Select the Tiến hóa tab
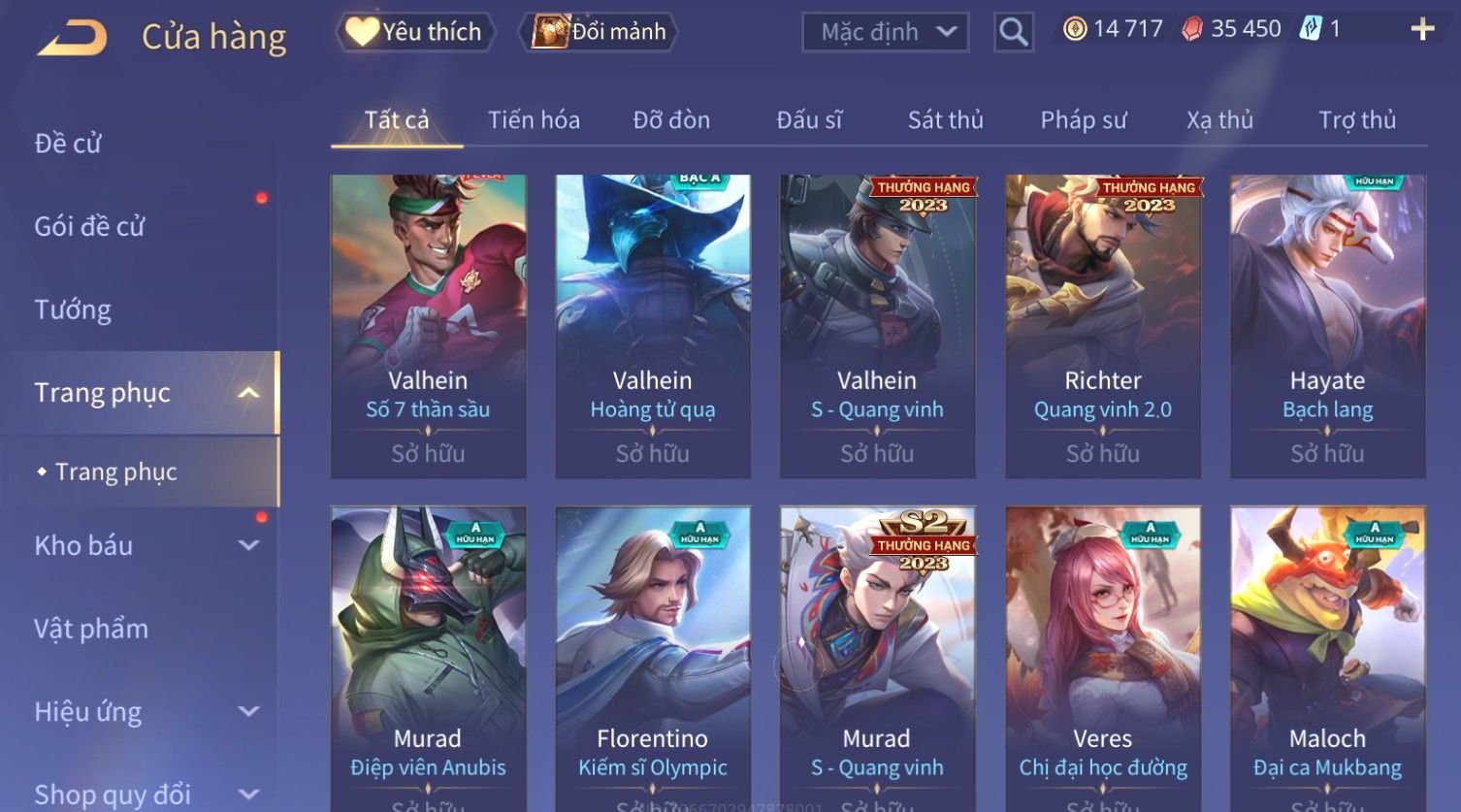This screenshot has height=812, width=1461. [534, 120]
